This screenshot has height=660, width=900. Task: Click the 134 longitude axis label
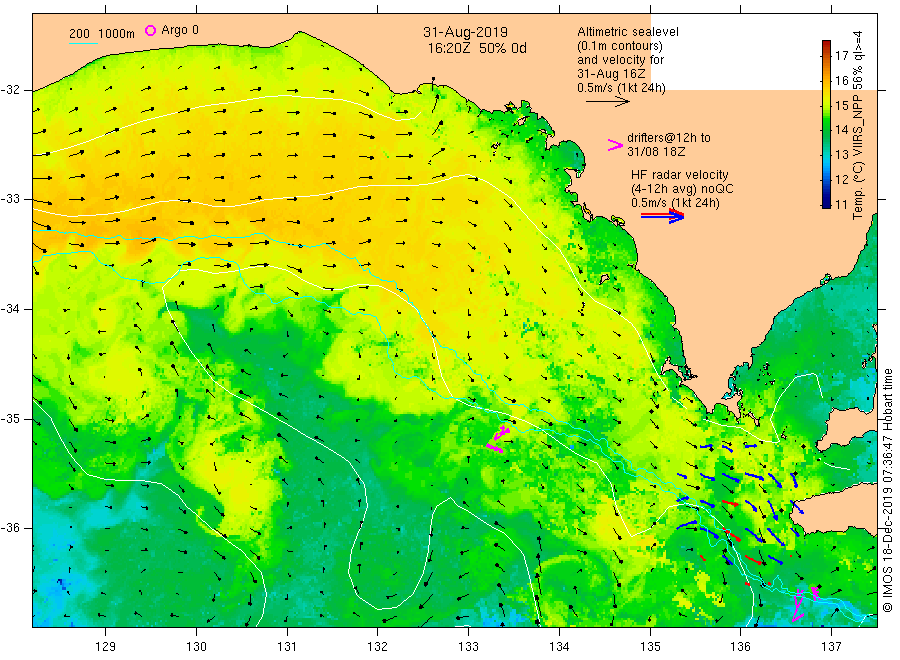pyautogui.click(x=559, y=647)
